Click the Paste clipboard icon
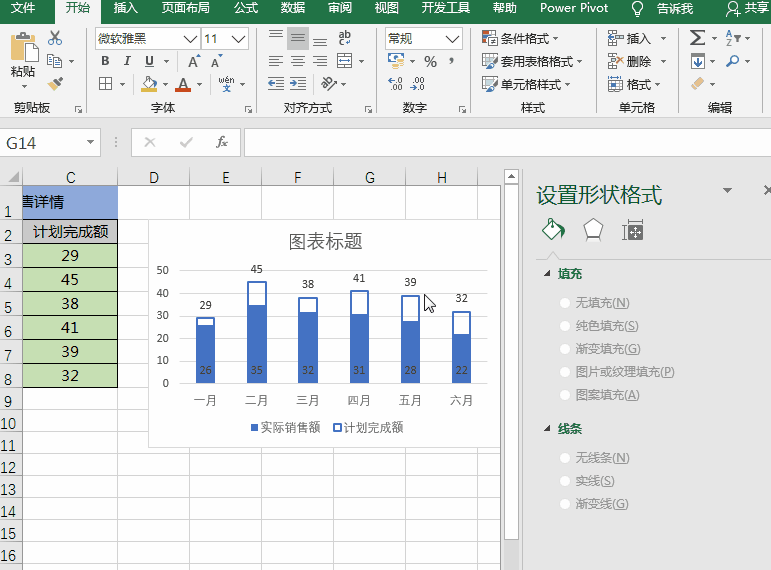Viewport: 771px width, 570px height. tap(23, 48)
